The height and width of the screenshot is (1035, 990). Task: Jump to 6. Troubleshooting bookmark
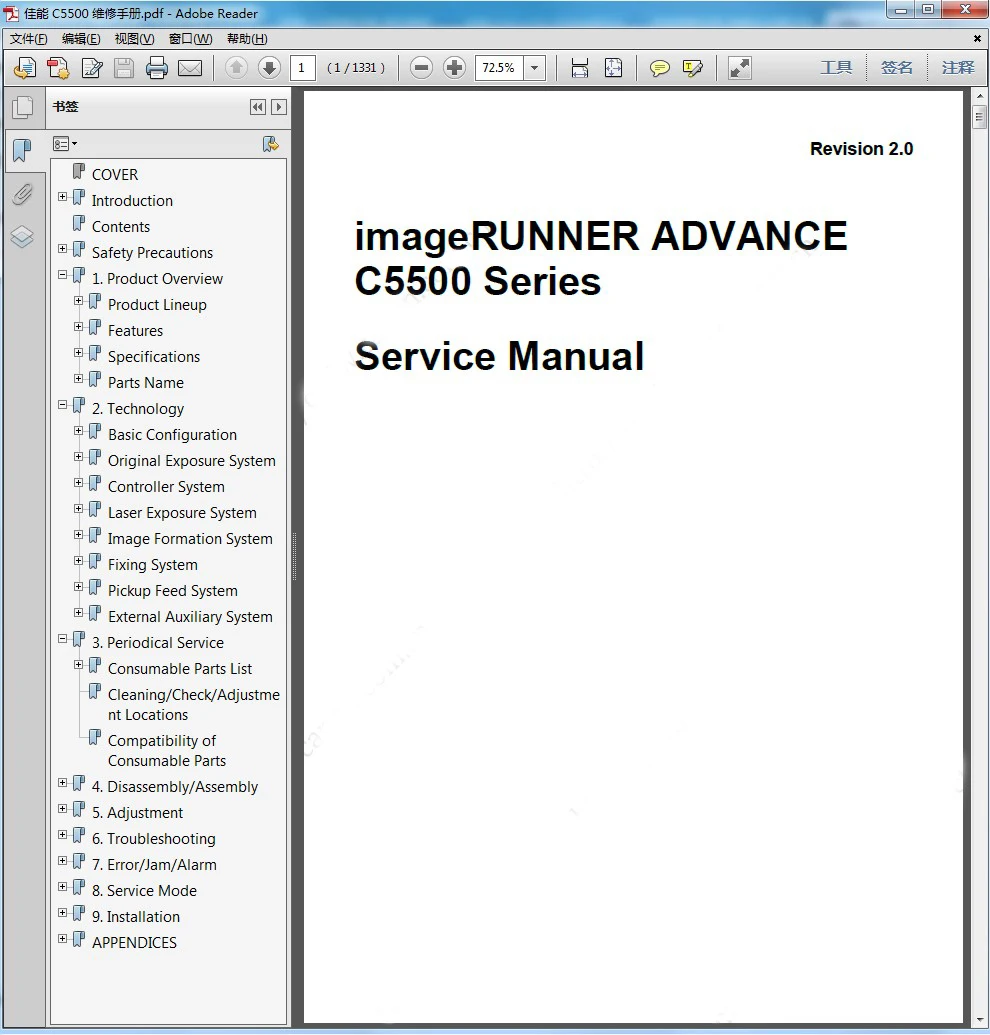click(x=154, y=839)
